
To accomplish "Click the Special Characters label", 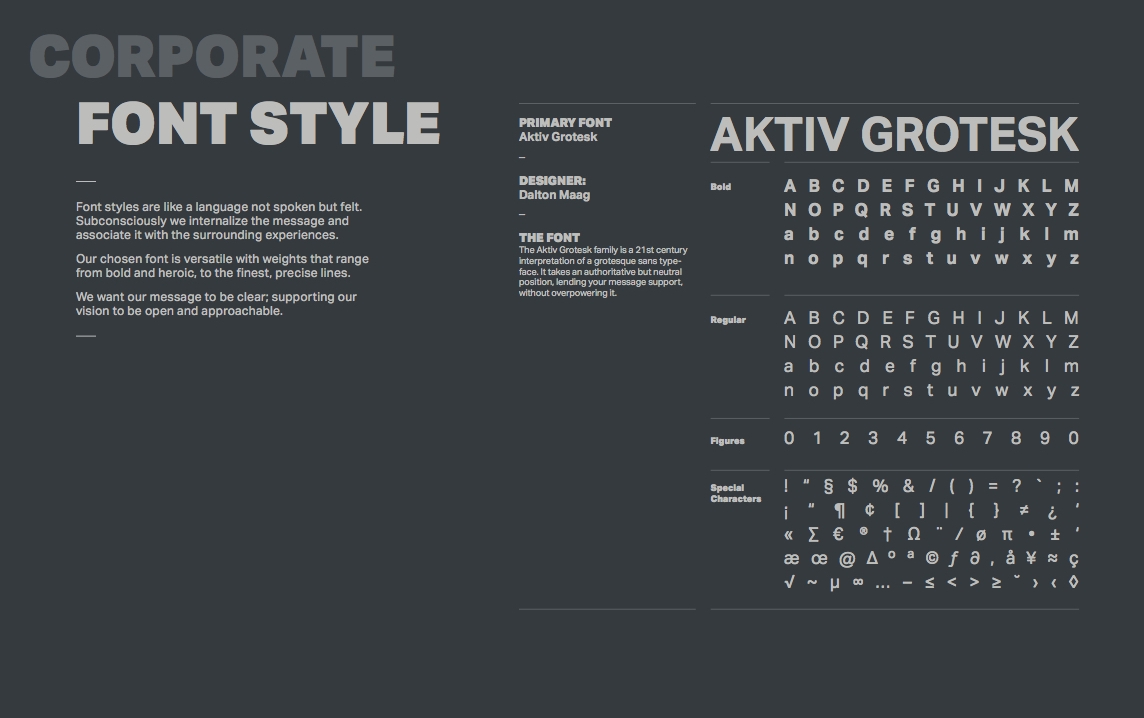I will (x=735, y=493).
